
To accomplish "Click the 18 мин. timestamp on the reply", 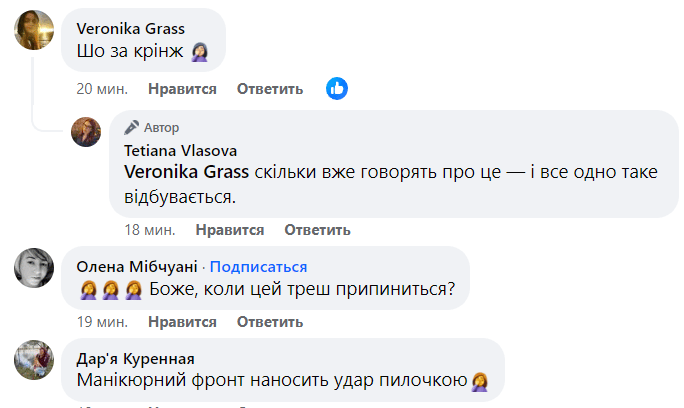I will click(150, 230).
